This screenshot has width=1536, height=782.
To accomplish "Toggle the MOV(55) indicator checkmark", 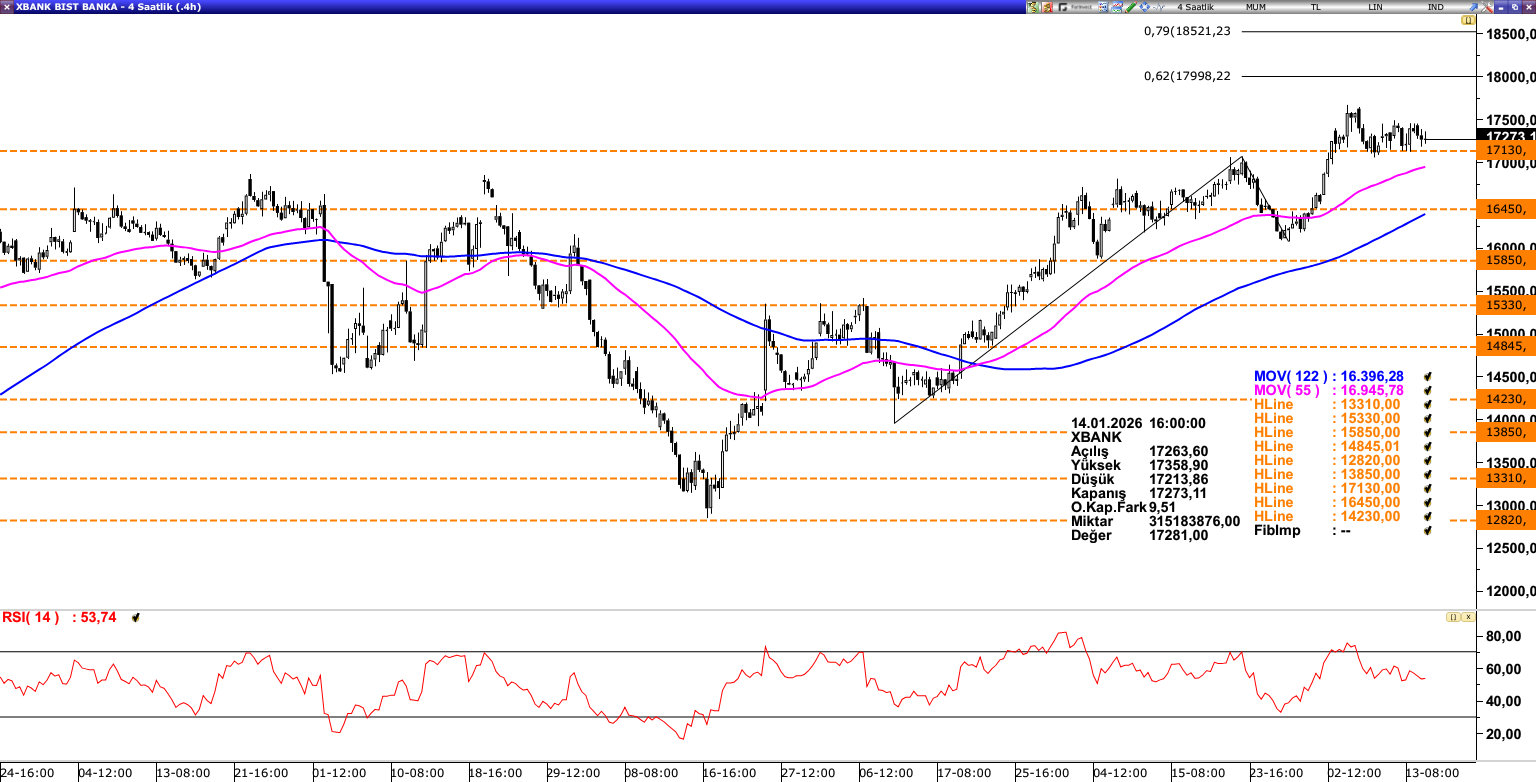I will tap(1428, 390).
